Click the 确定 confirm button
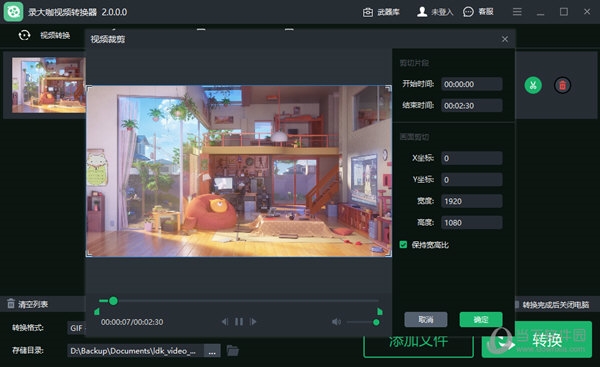The width and height of the screenshot is (600, 367). [x=481, y=320]
